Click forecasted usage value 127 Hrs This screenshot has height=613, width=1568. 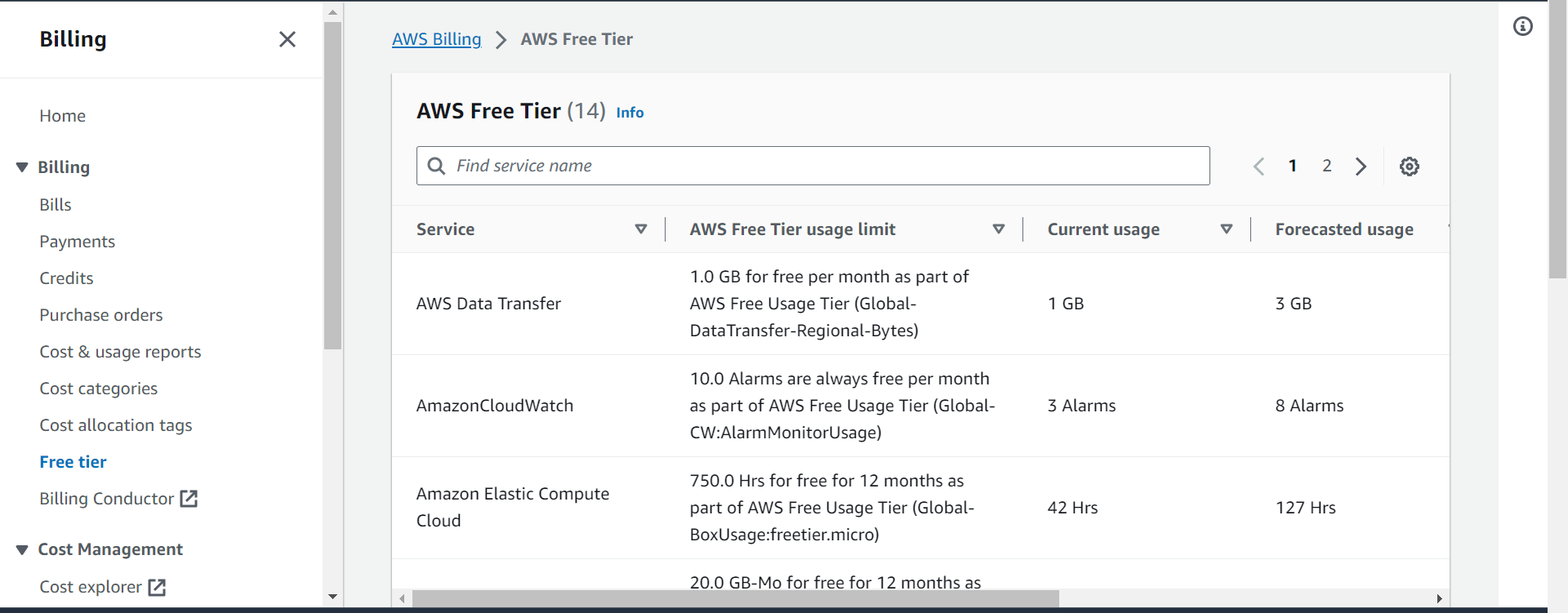tap(1306, 508)
